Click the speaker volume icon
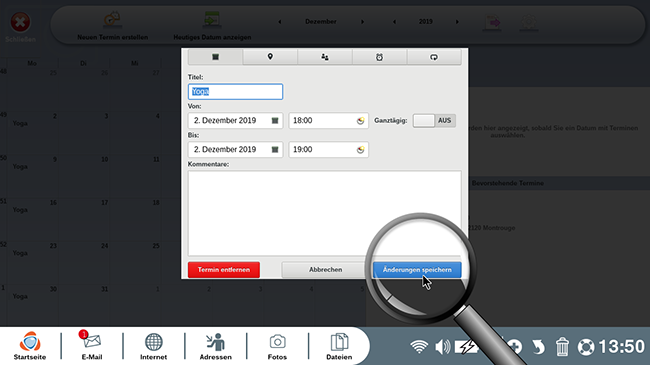Viewport: 650px width, 365px height. pyautogui.click(x=442, y=347)
